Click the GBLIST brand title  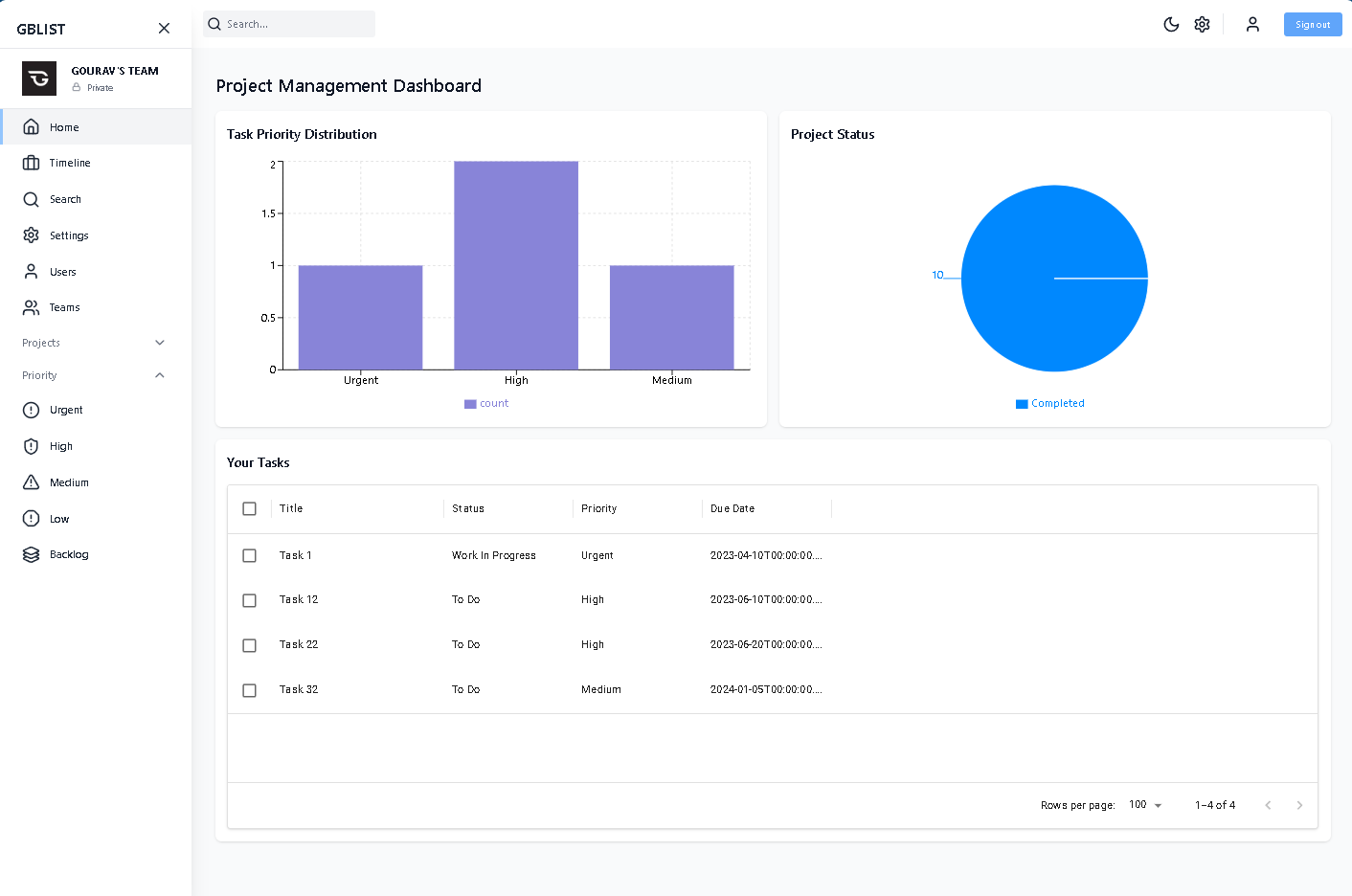[x=41, y=29]
